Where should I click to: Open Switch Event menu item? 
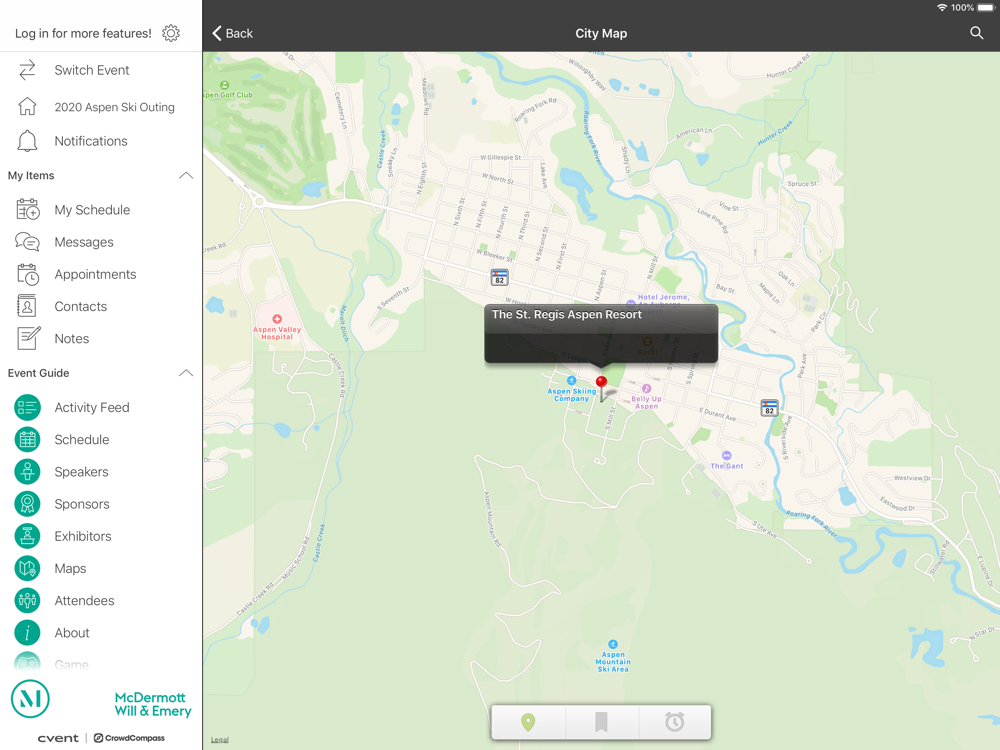tap(101, 70)
